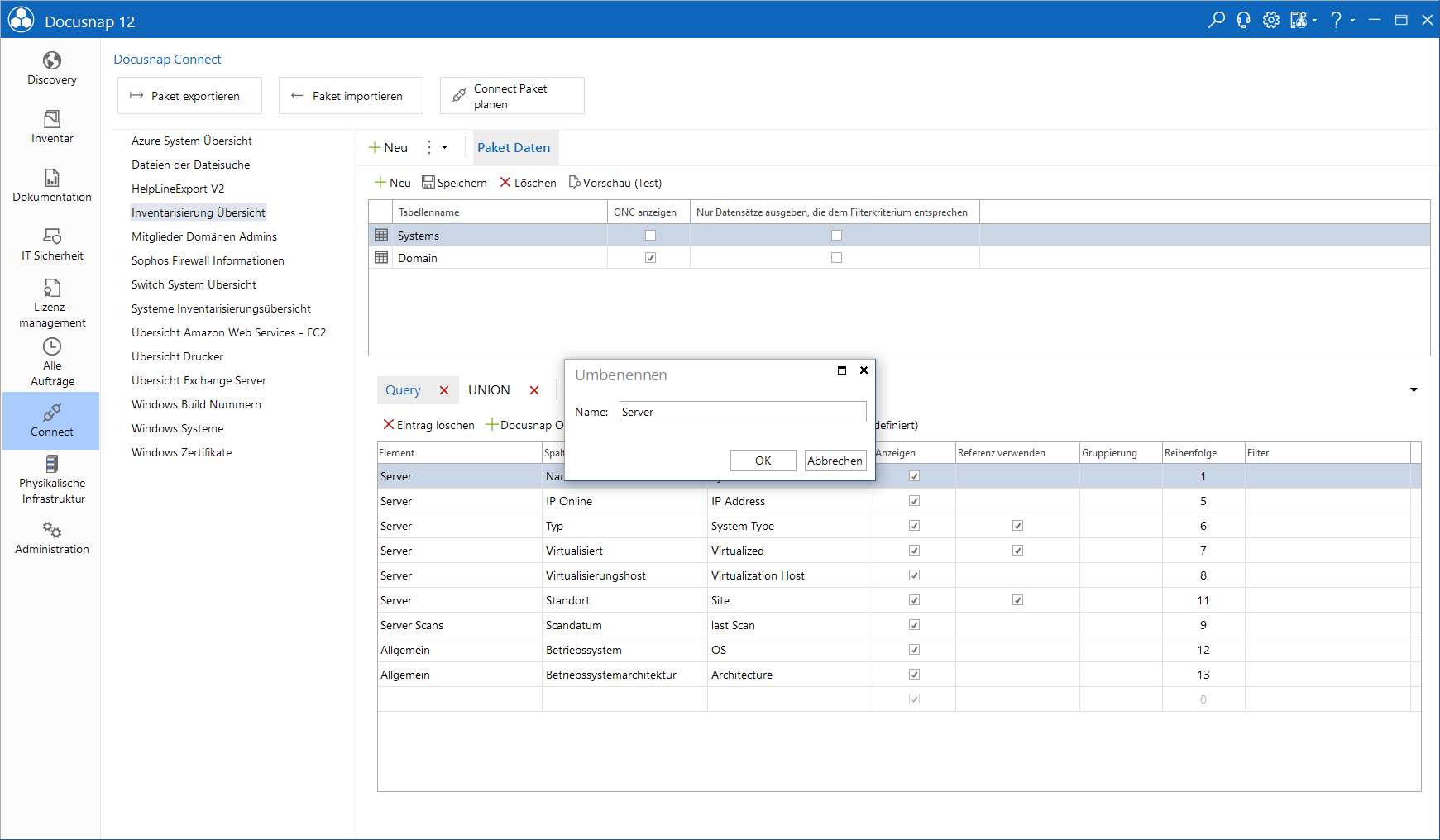This screenshot has width=1440, height=840.
Task: Toggle filter criterion checkbox for Systems
Action: point(836,236)
